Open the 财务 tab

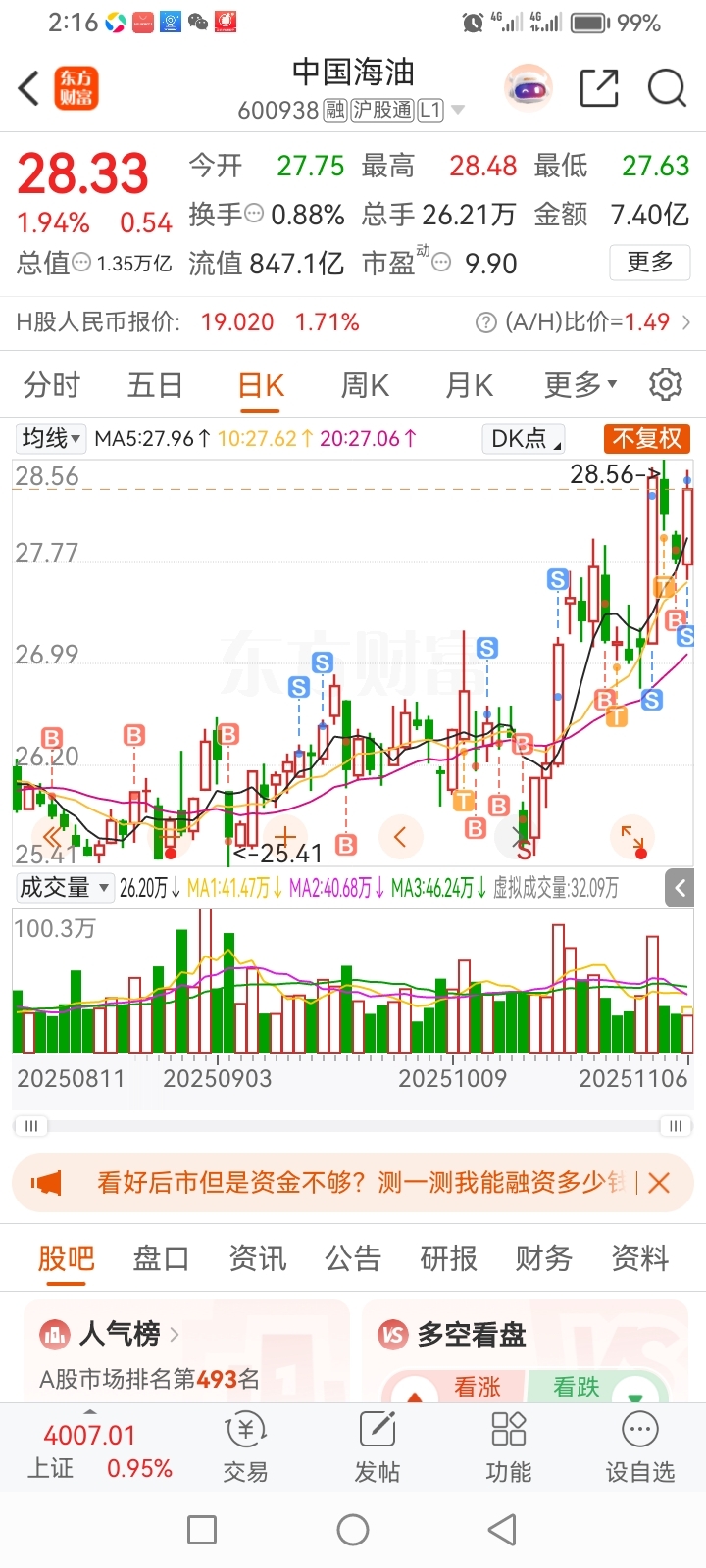click(544, 1257)
